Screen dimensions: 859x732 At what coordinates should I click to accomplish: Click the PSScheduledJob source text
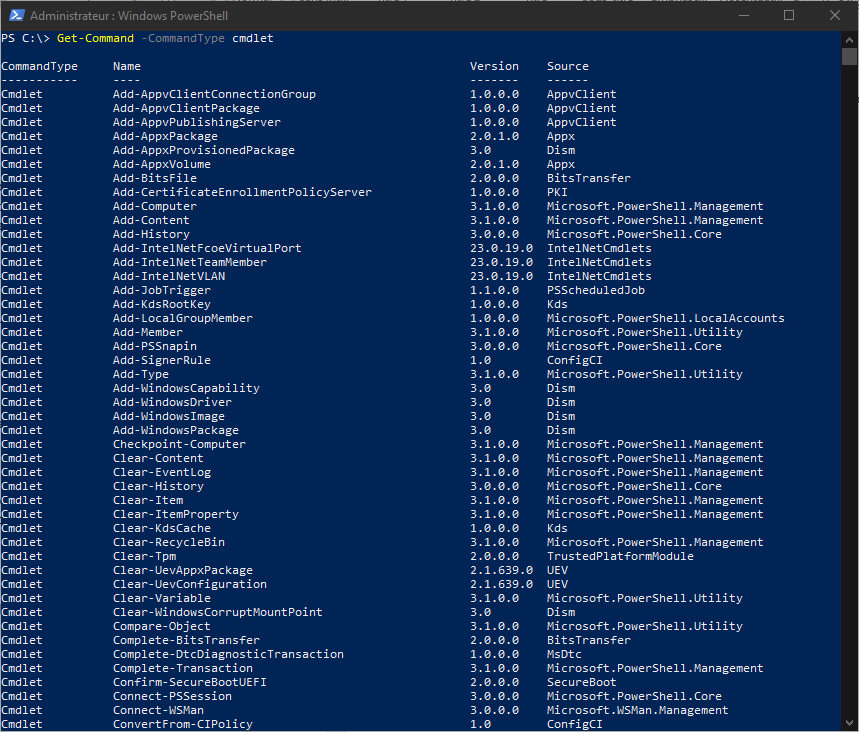coord(595,290)
